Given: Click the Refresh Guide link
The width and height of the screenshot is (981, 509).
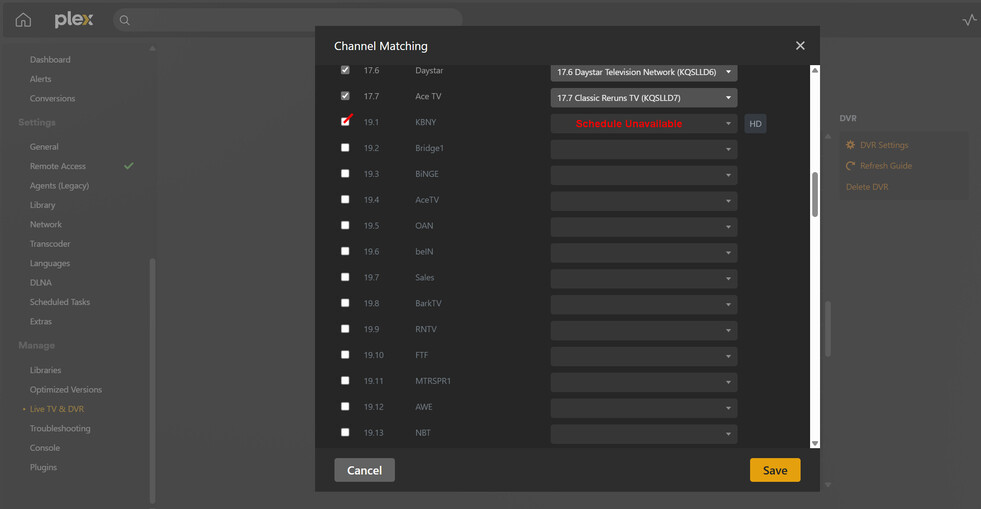Looking at the screenshot, I should tap(886, 166).
